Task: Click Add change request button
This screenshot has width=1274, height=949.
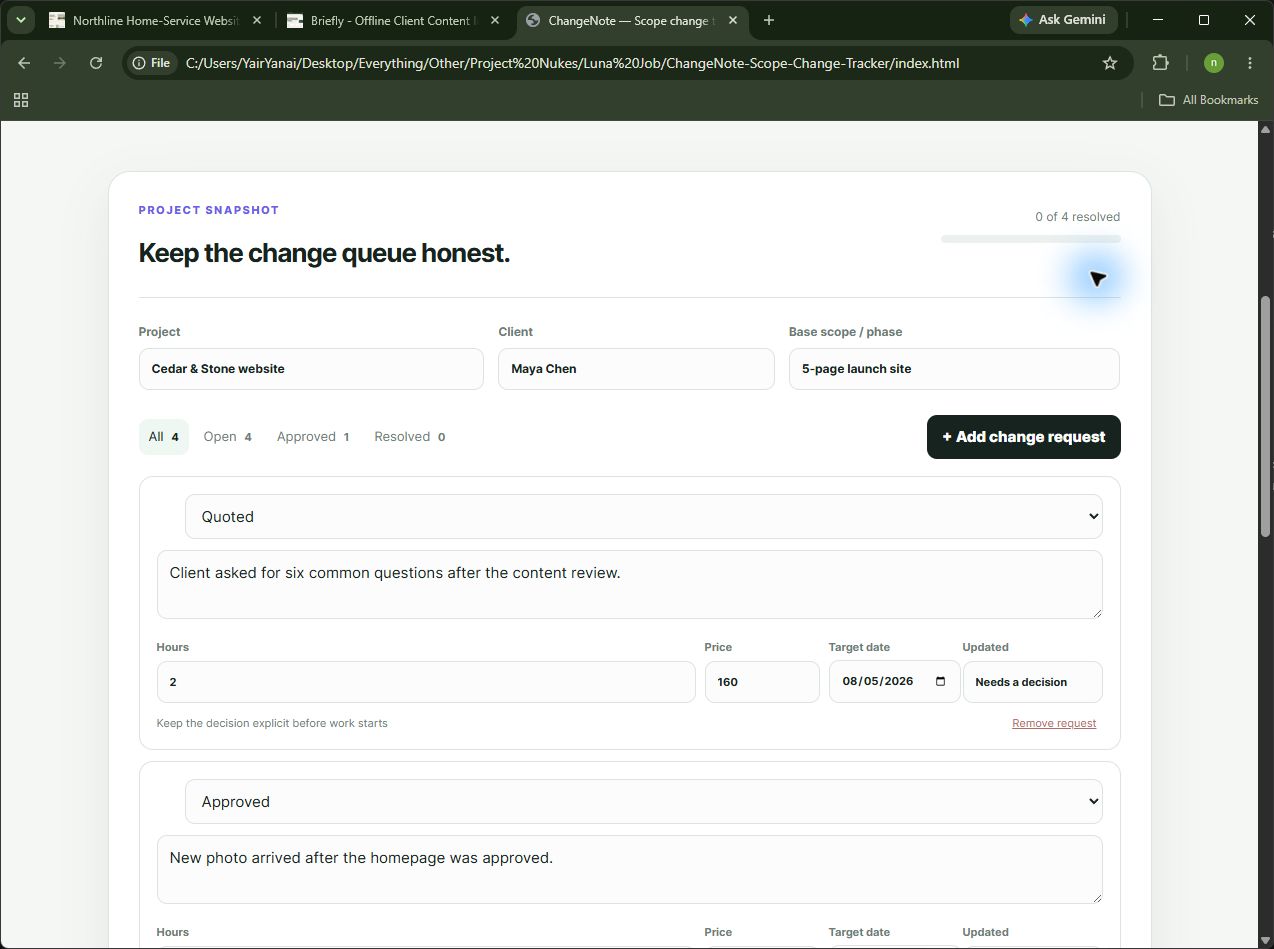Action: pos(1023,437)
